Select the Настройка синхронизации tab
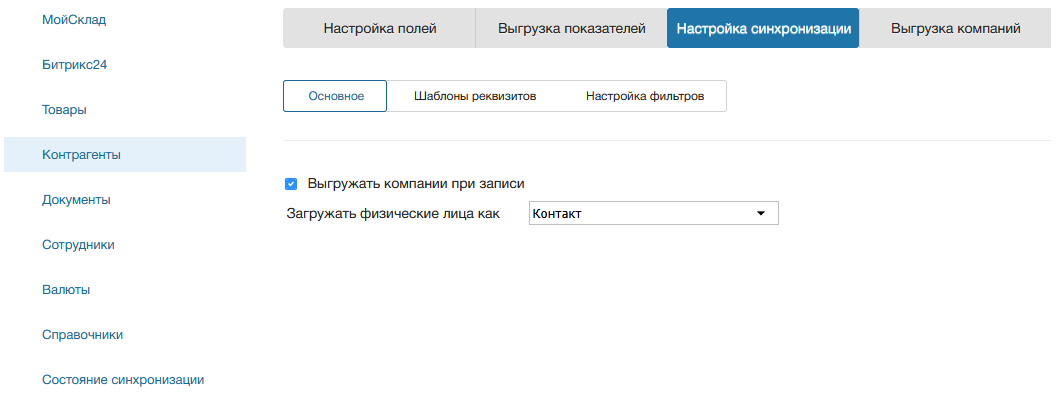This screenshot has width=1060, height=406. [x=763, y=28]
